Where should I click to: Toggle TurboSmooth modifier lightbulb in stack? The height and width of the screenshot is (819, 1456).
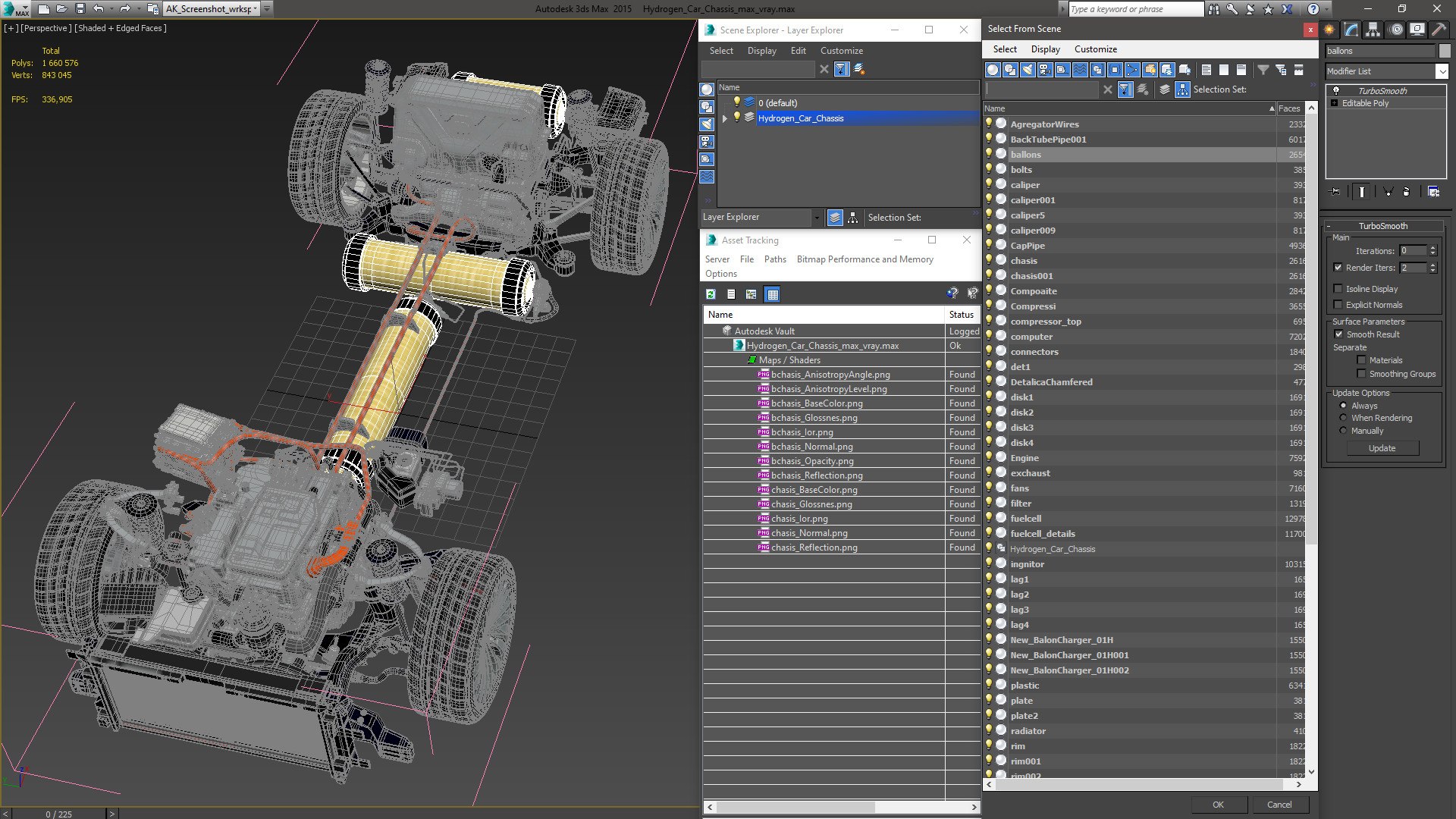1335,90
